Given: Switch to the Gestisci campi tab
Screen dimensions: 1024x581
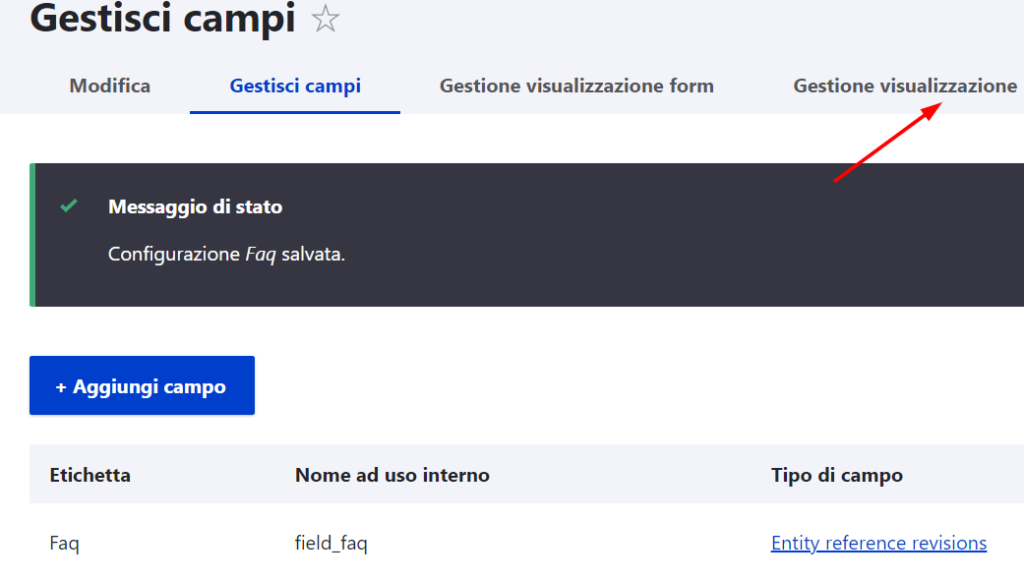Looking at the screenshot, I should point(294,86).
